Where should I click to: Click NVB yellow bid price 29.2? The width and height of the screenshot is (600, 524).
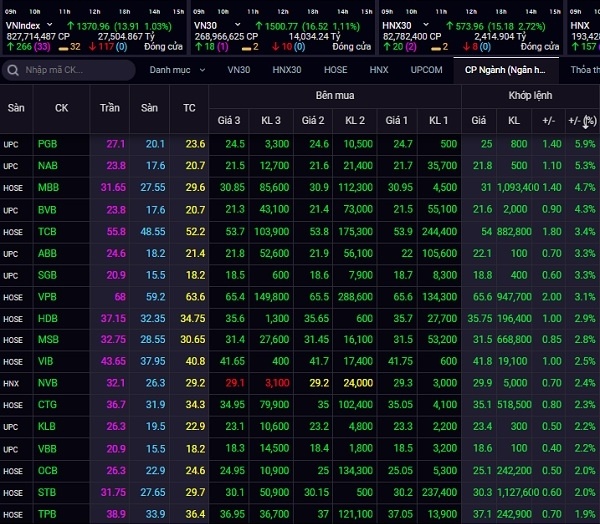319,383
